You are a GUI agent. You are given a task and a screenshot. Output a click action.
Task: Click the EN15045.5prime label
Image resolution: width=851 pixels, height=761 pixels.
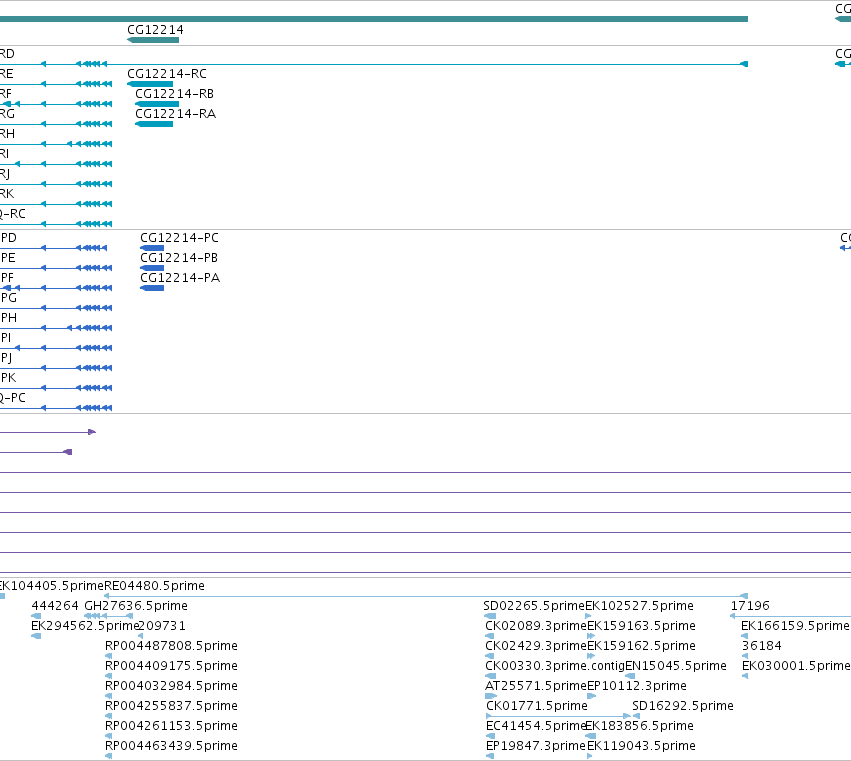click(676, 666)
